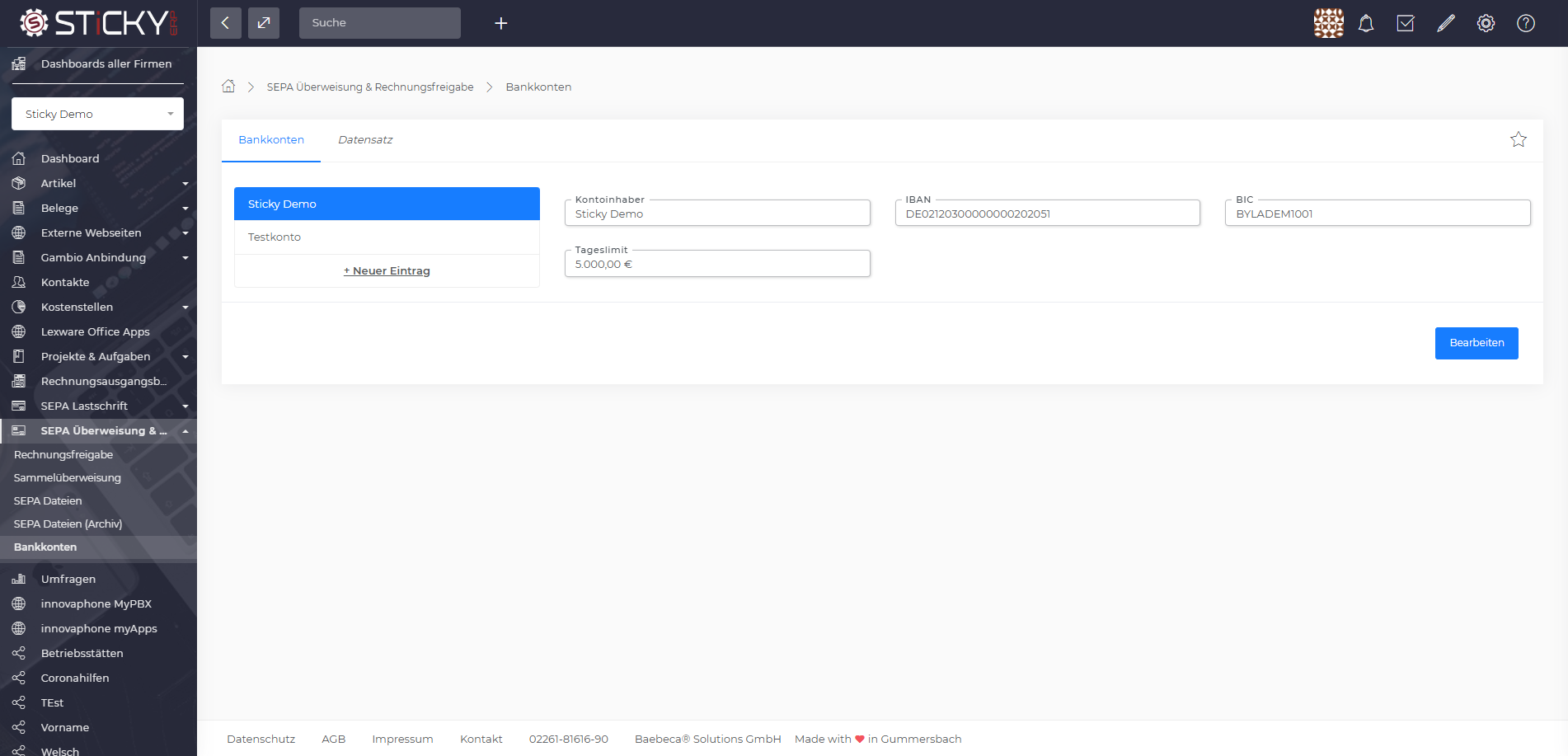
Task: Click the home breadcrumb icon
Action: click(228, 87)
